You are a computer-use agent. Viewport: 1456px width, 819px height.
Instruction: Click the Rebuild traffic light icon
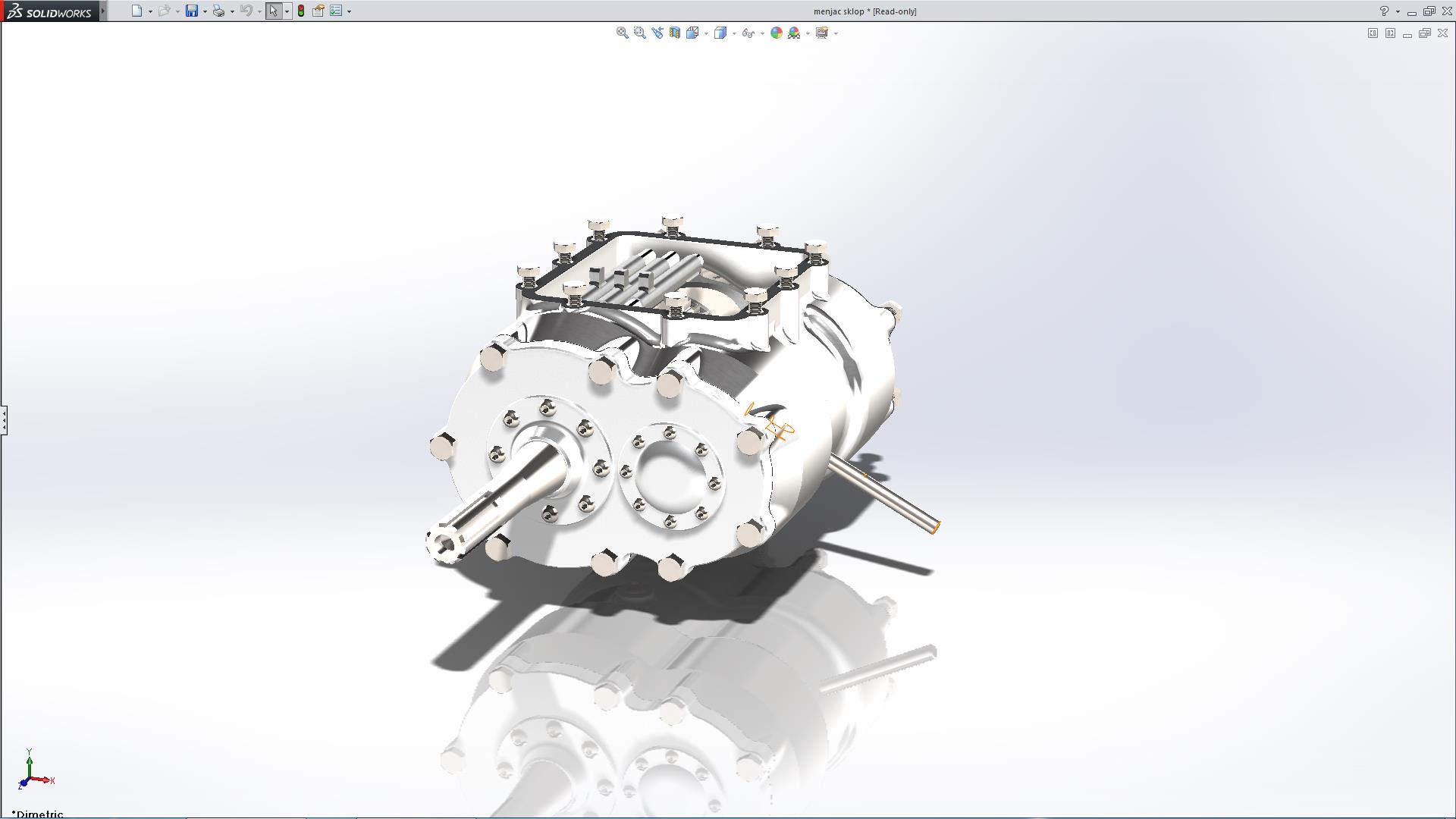click(x=301, y=11)
